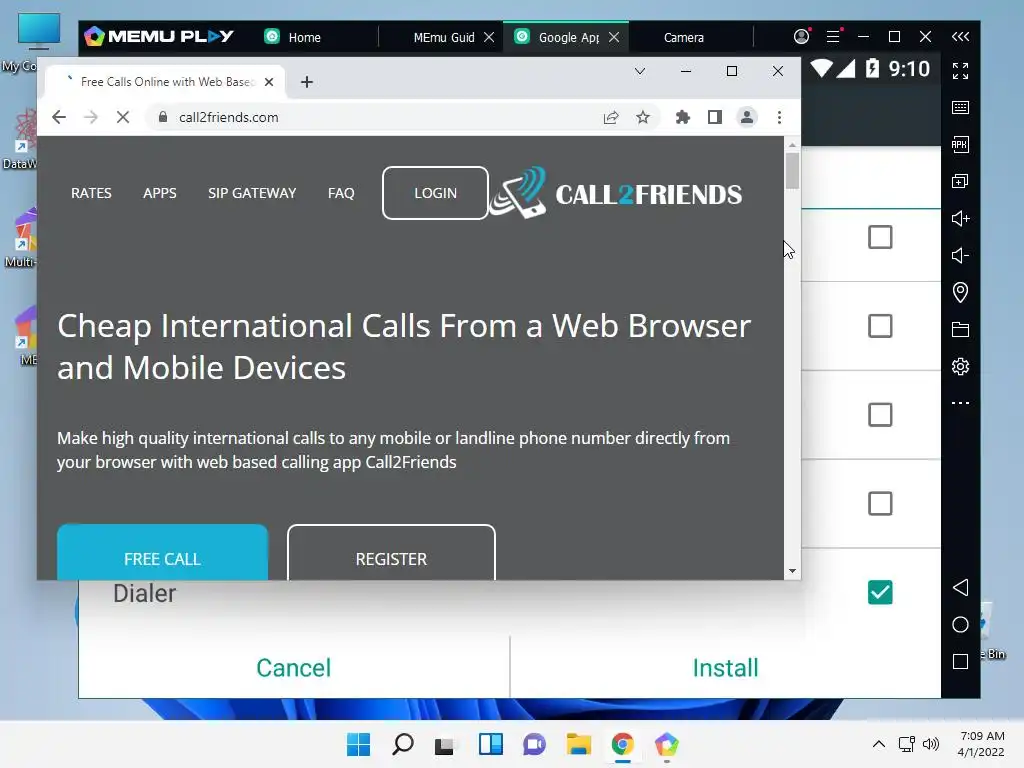This screenshot has height=768, width=1024.
Task: Toggle Chrome side panel icon
Action: (714, 118)
